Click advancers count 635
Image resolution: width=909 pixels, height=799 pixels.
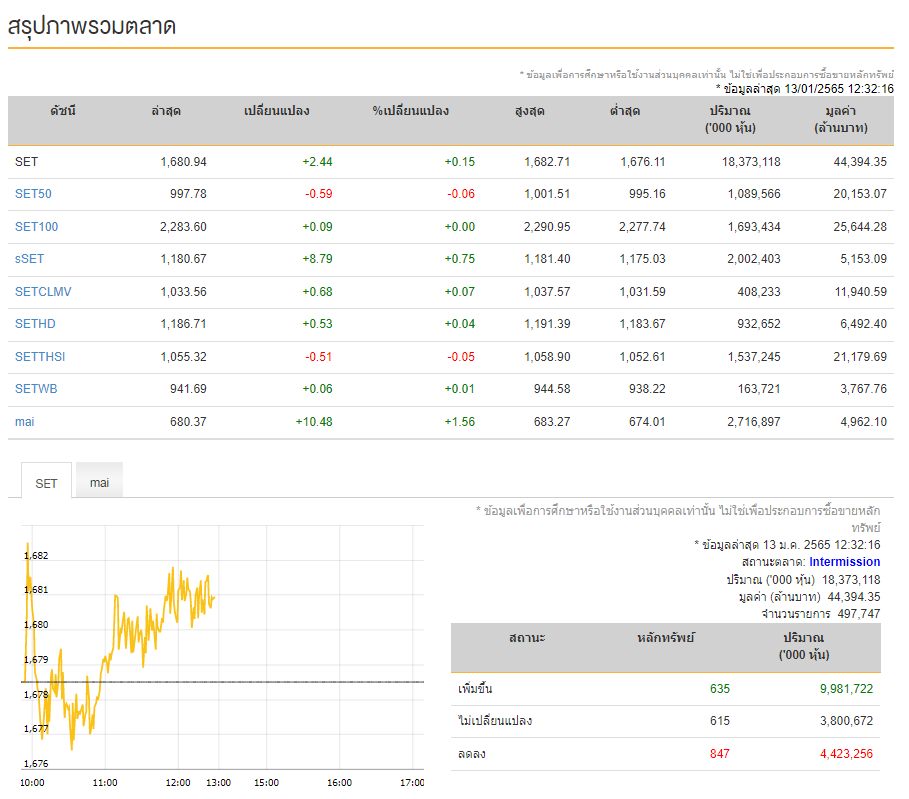click(719, 689)
